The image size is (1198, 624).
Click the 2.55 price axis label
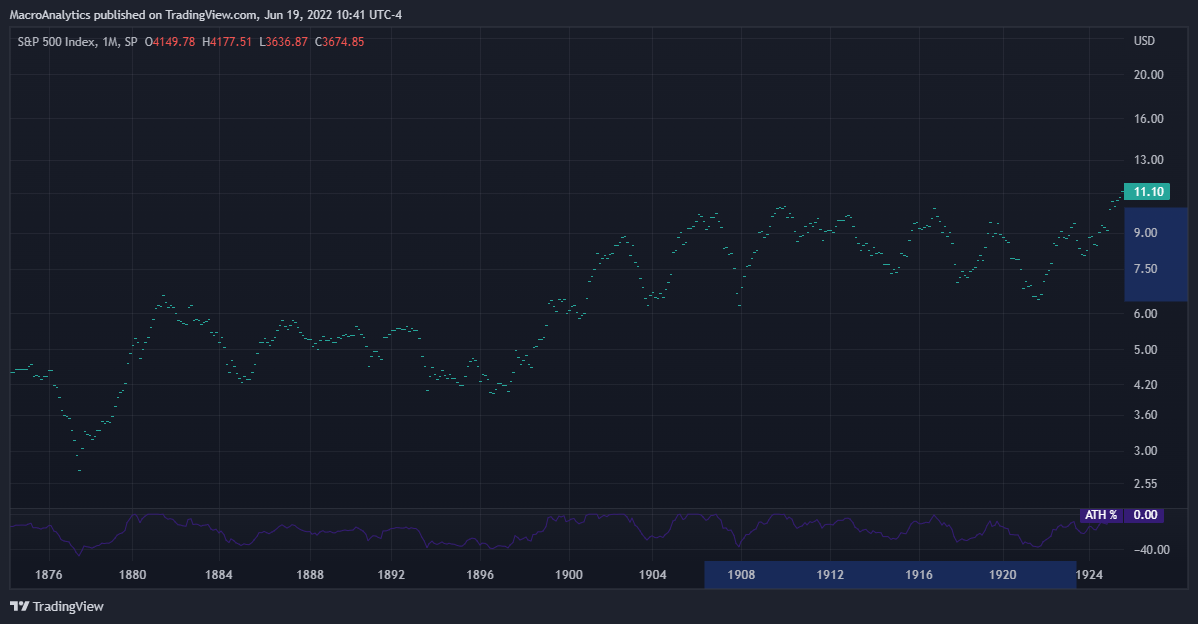[x=1145, y=484]
